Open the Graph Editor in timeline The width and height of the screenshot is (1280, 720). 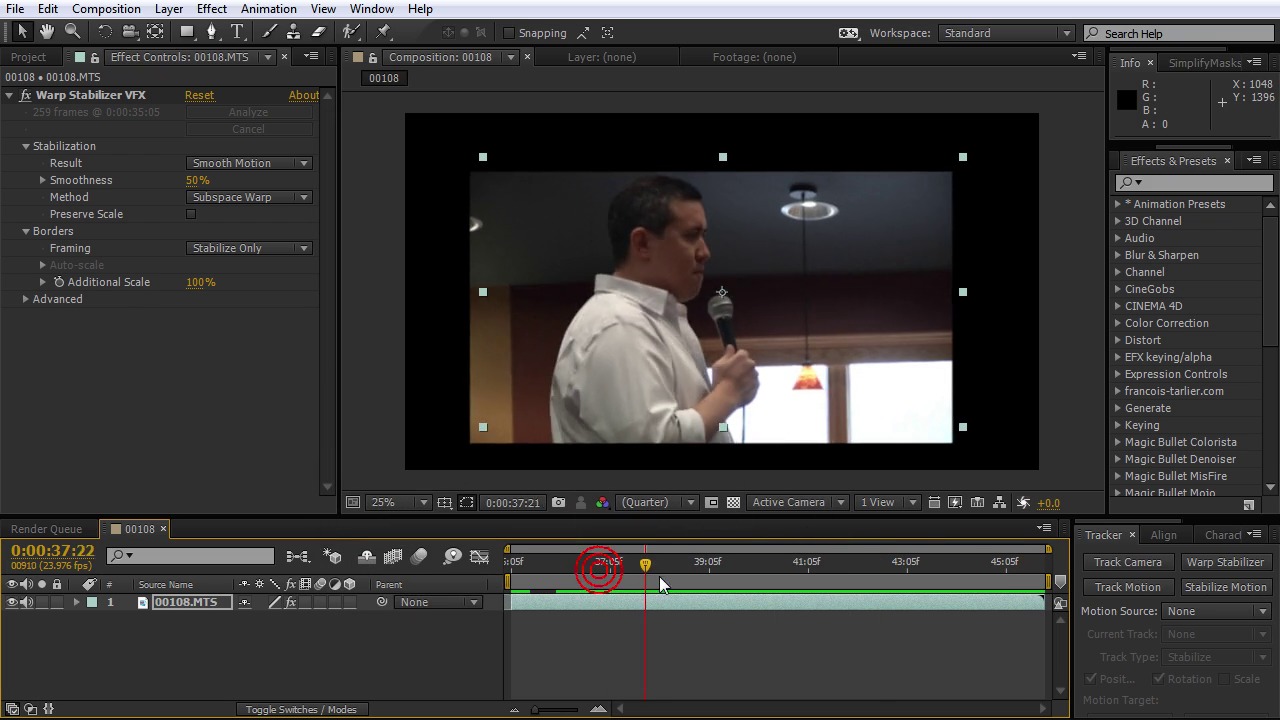pos(479,557)
